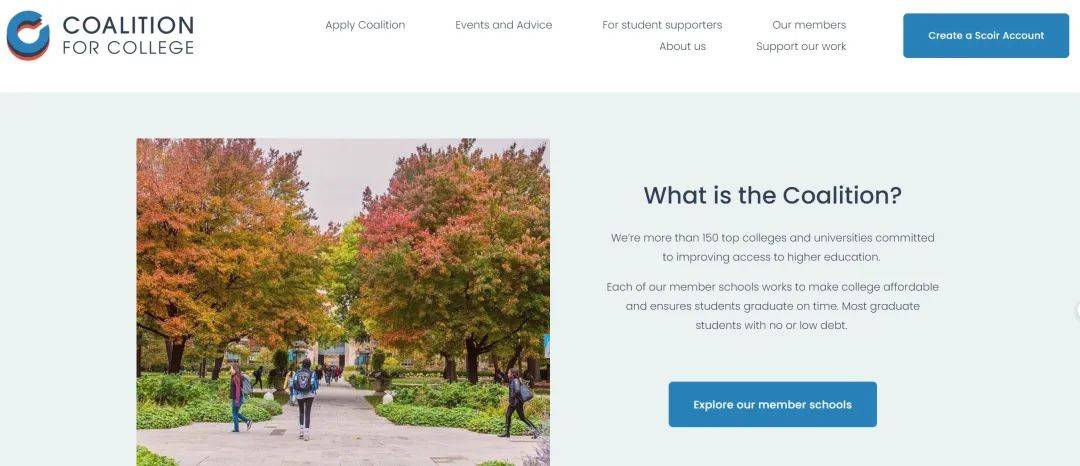The image size is (1080, 466).
Task: Click Explore our member schools button
Action: (x=772, y=404)
